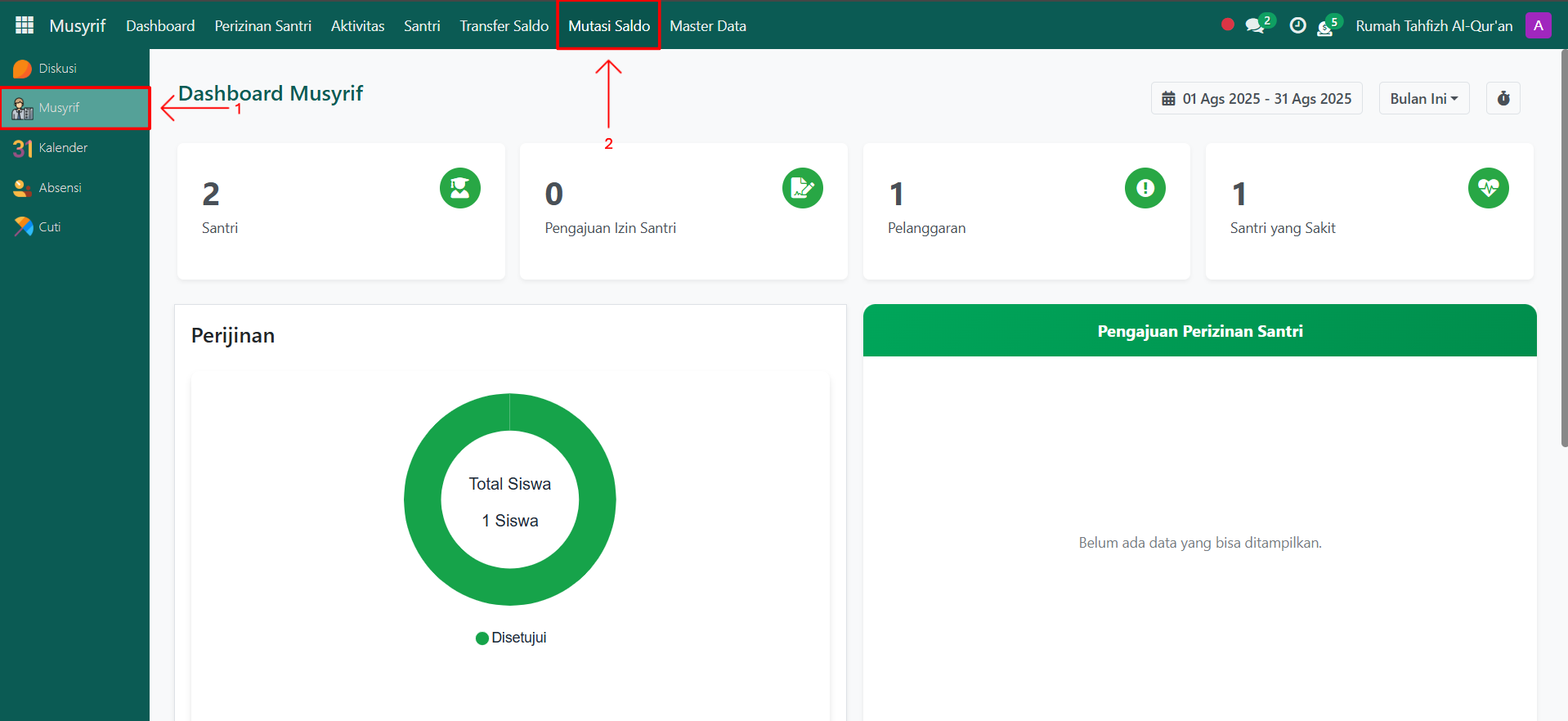Toggle the Disetujui legend in chart

tap(511, 638)
